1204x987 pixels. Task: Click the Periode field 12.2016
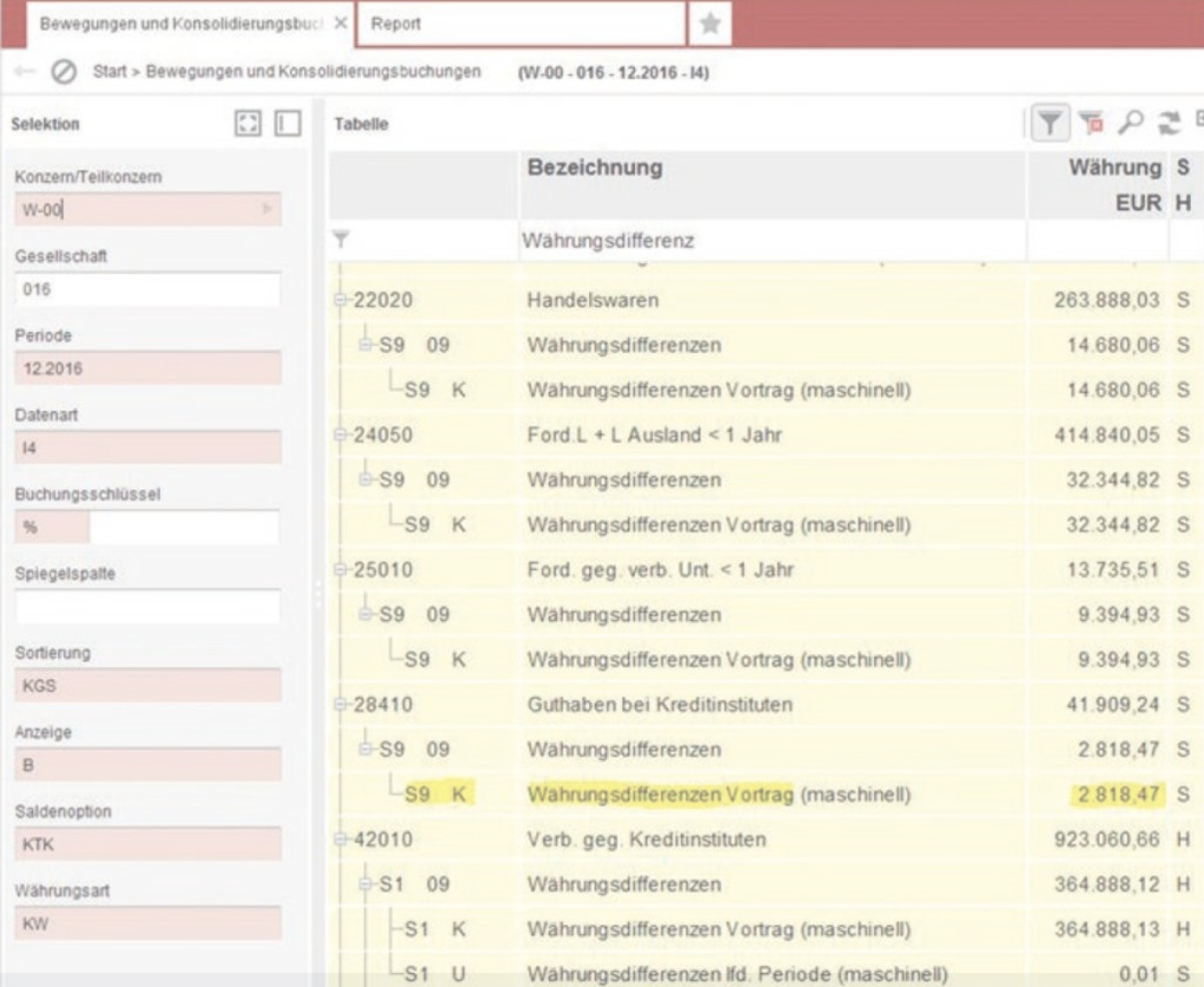click(148, 369)
